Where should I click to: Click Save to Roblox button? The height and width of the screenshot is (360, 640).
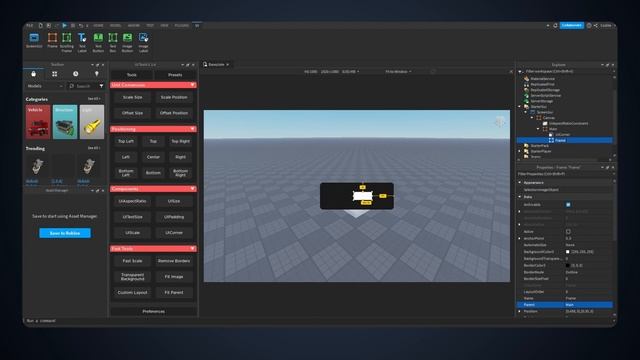(x=65, y=233)
